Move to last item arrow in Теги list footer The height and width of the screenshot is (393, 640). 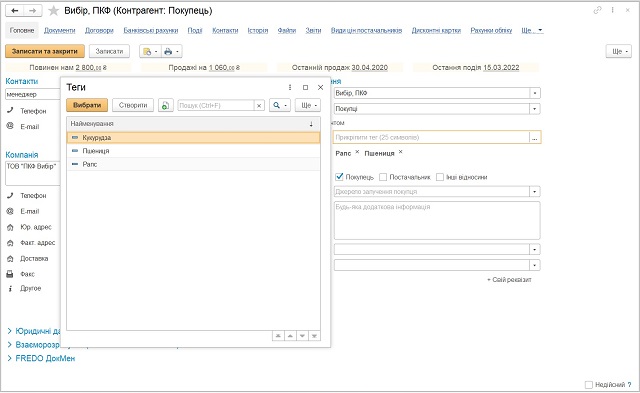314,335
